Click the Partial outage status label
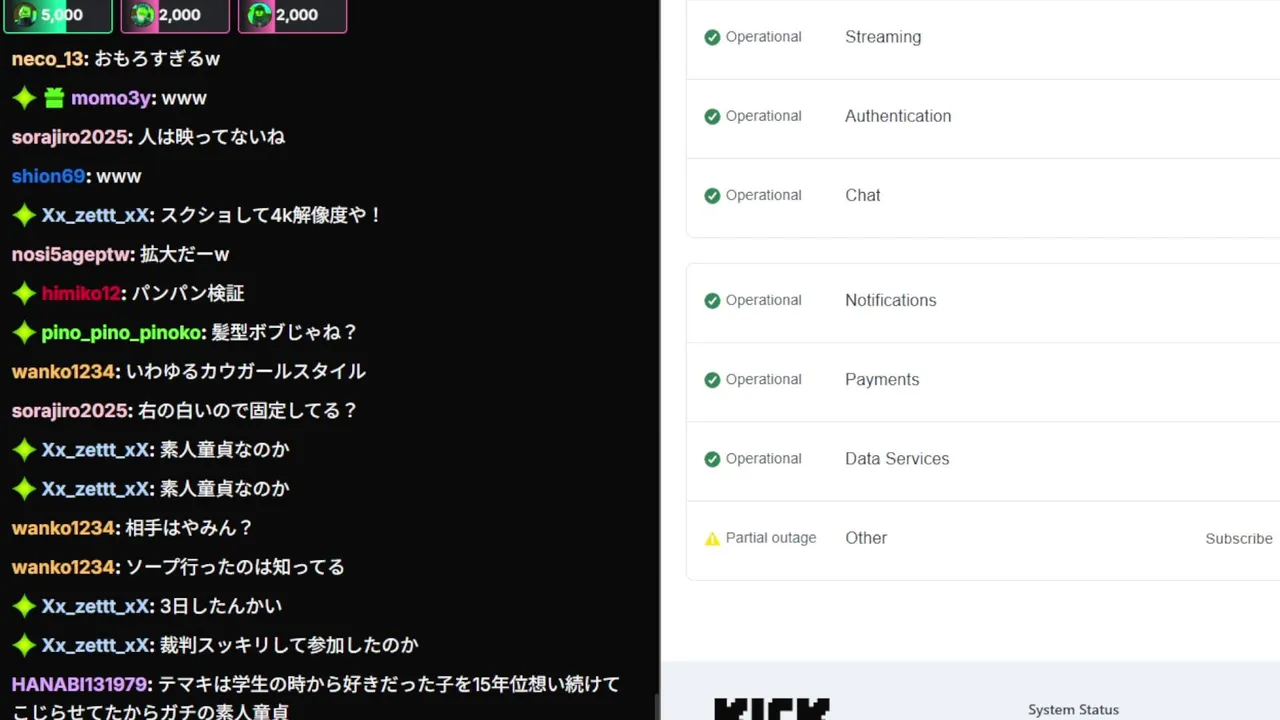The image size is (1280, 720). [771, 538]
